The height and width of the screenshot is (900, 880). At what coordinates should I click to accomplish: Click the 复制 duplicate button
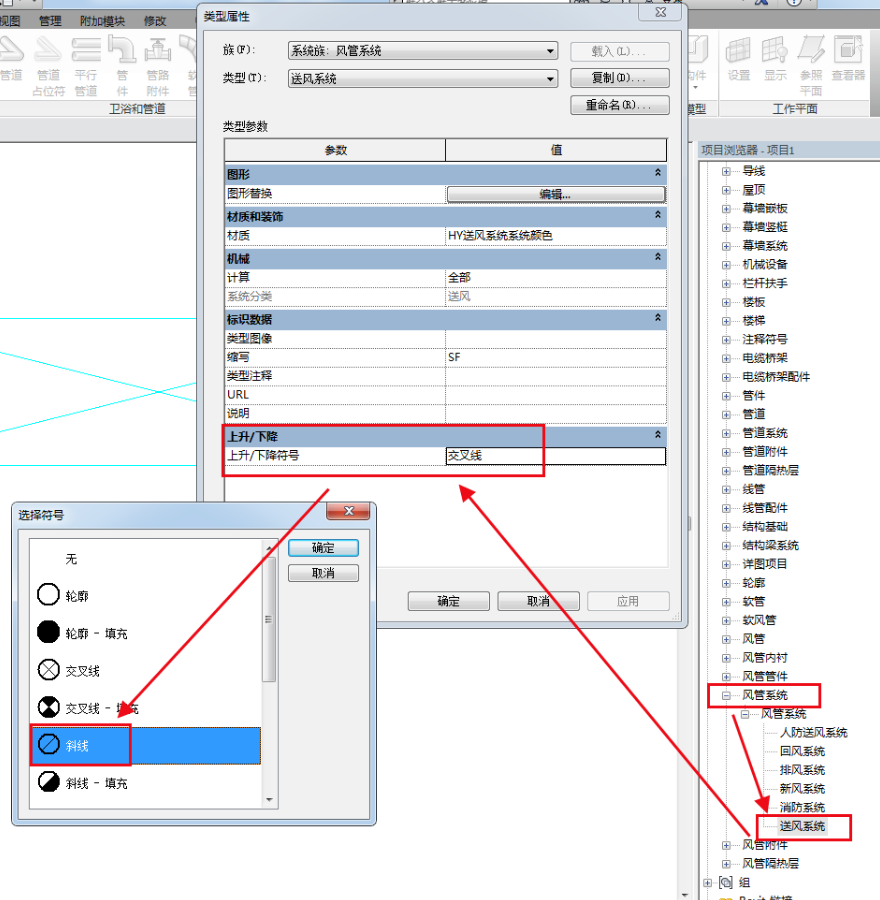click(x=619, y=78)
